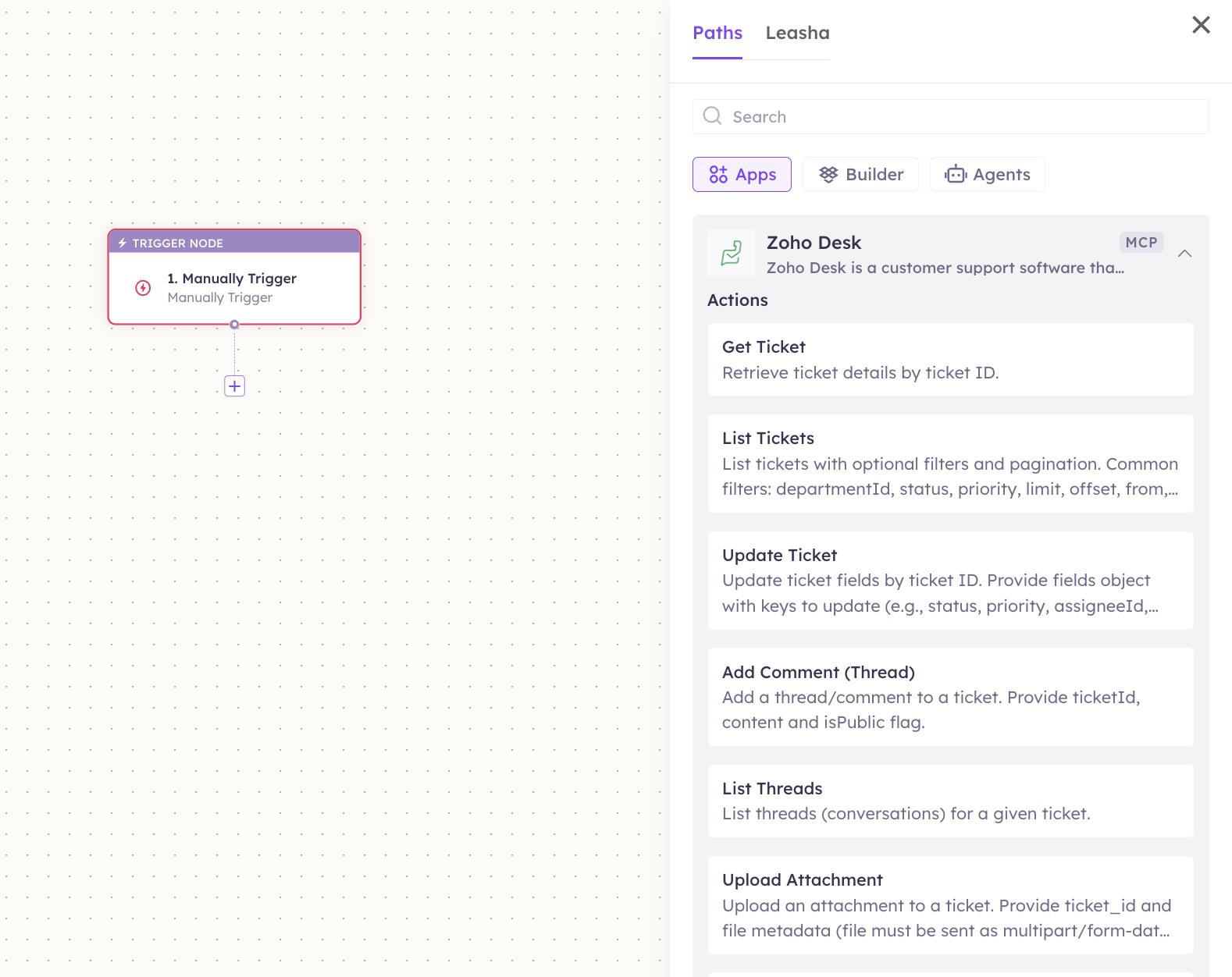Switch to the Paths tab
Image resolution: width=1232 pixels, height=977 pixels.
[717, 33]
